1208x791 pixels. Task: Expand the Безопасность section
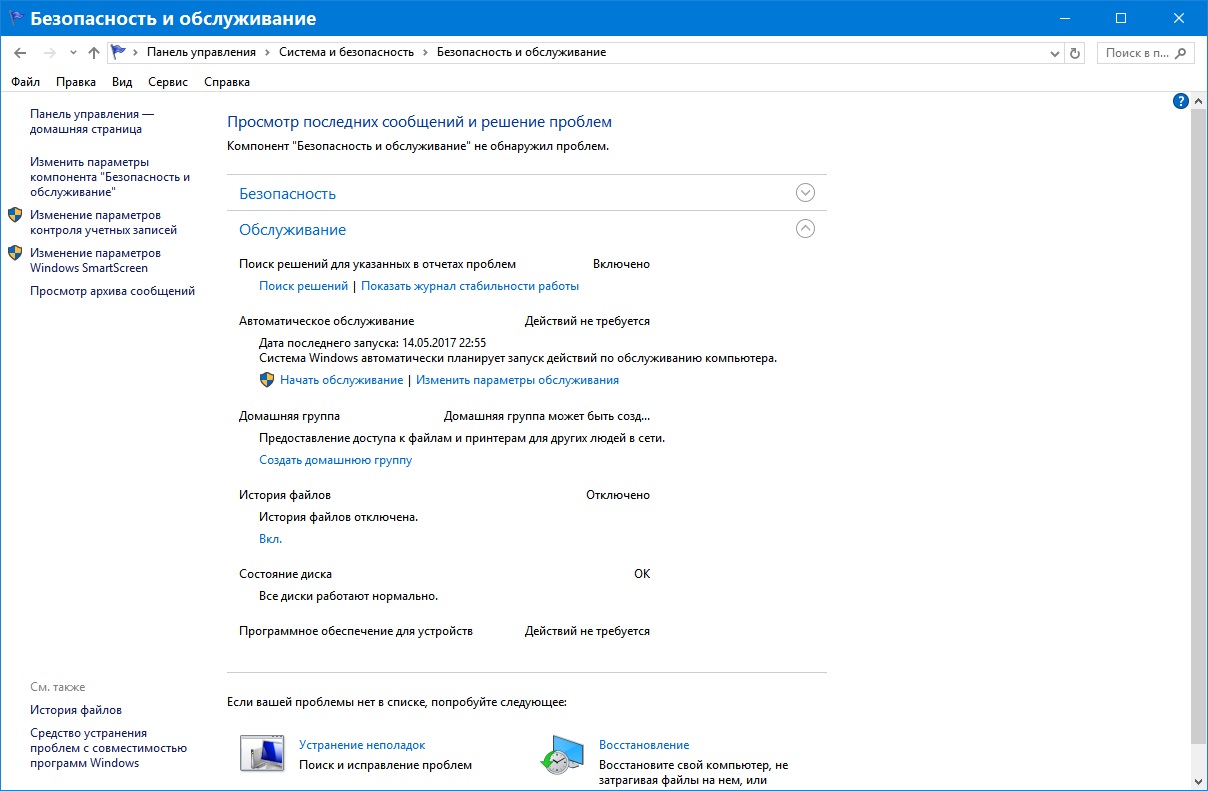805,193
